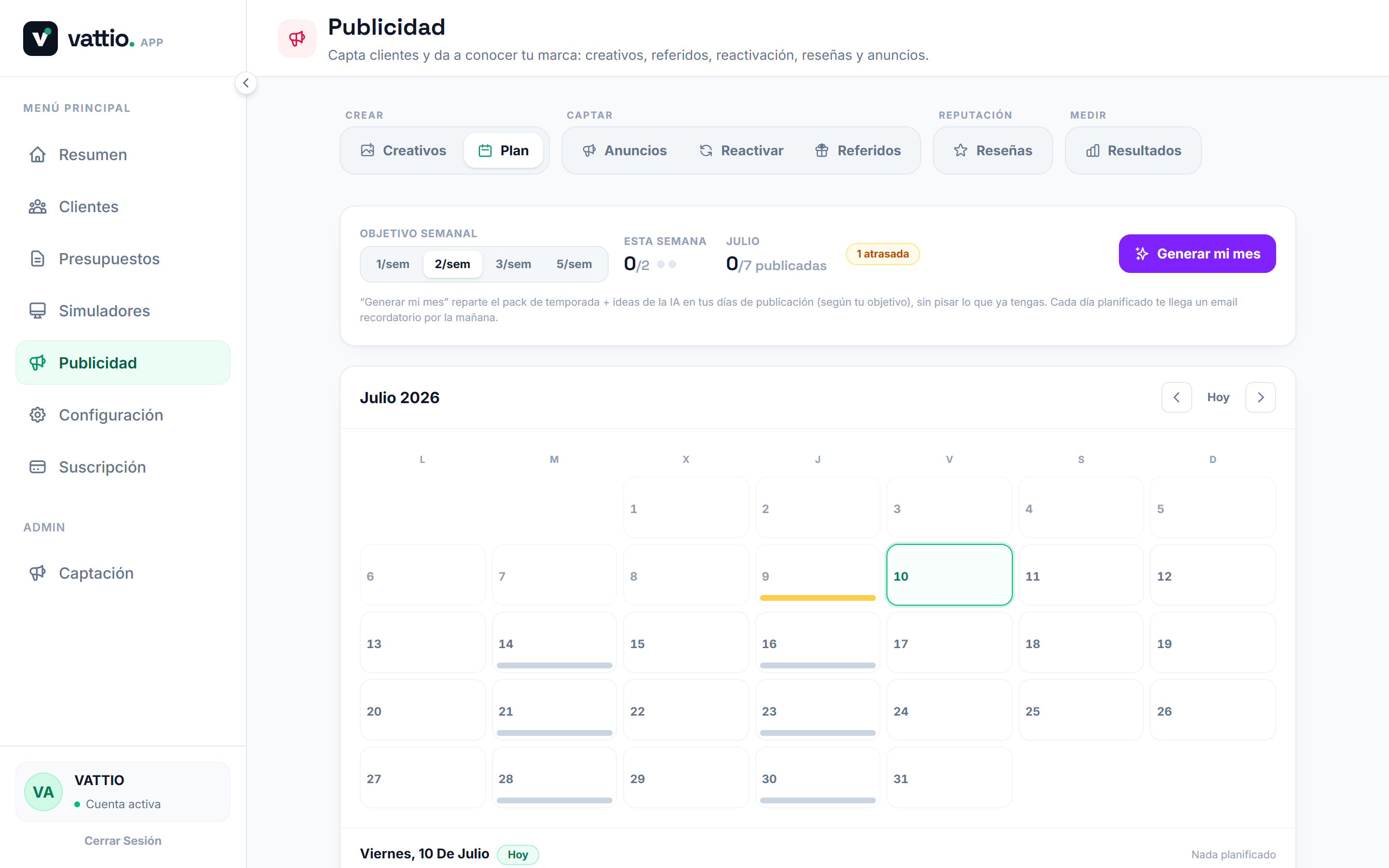1389x868 pixels.
Task: Go to next month in calendar
Action: click(1260, 397)
